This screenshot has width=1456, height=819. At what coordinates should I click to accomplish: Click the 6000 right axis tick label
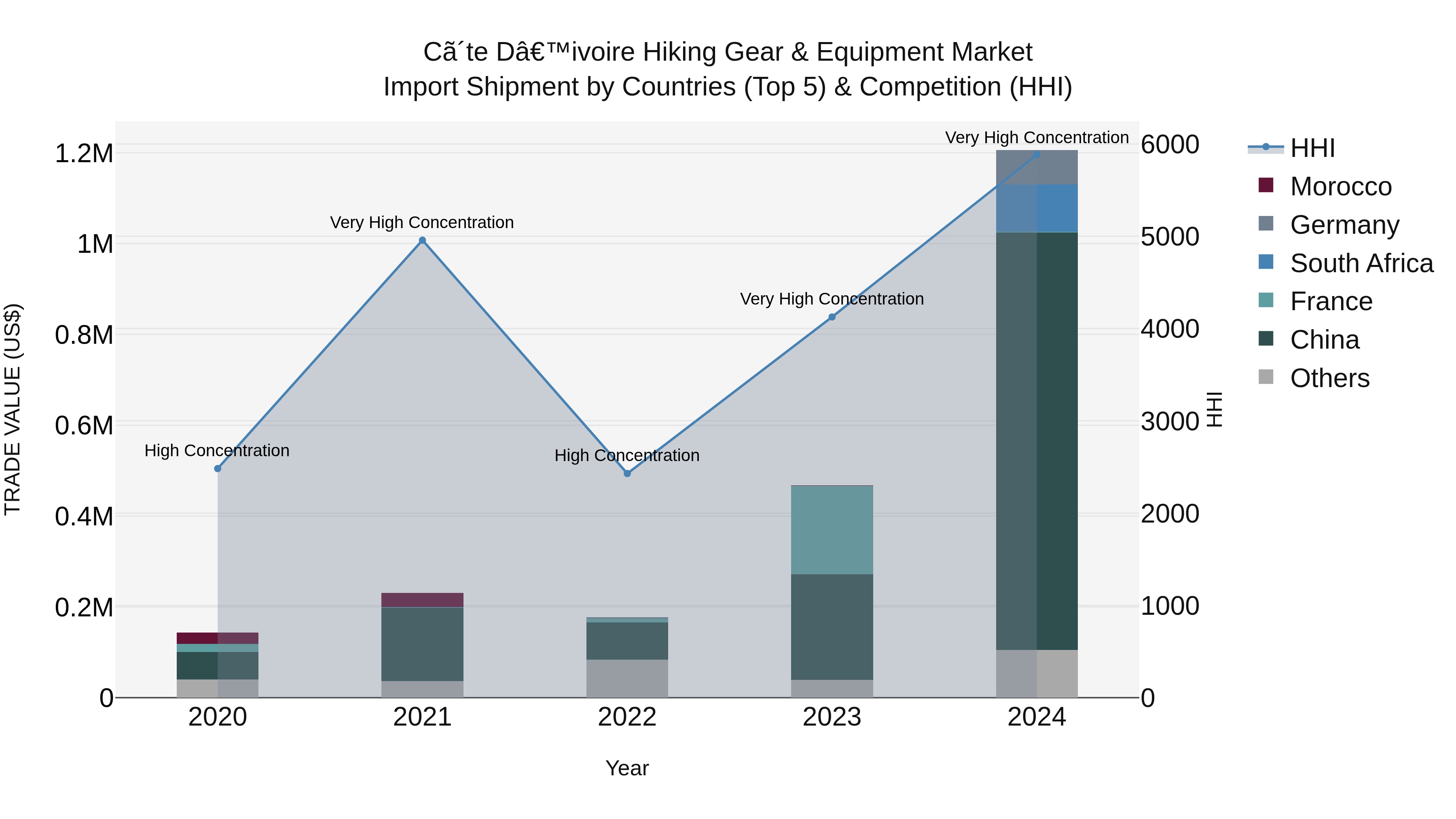(x=1170, y=144)
